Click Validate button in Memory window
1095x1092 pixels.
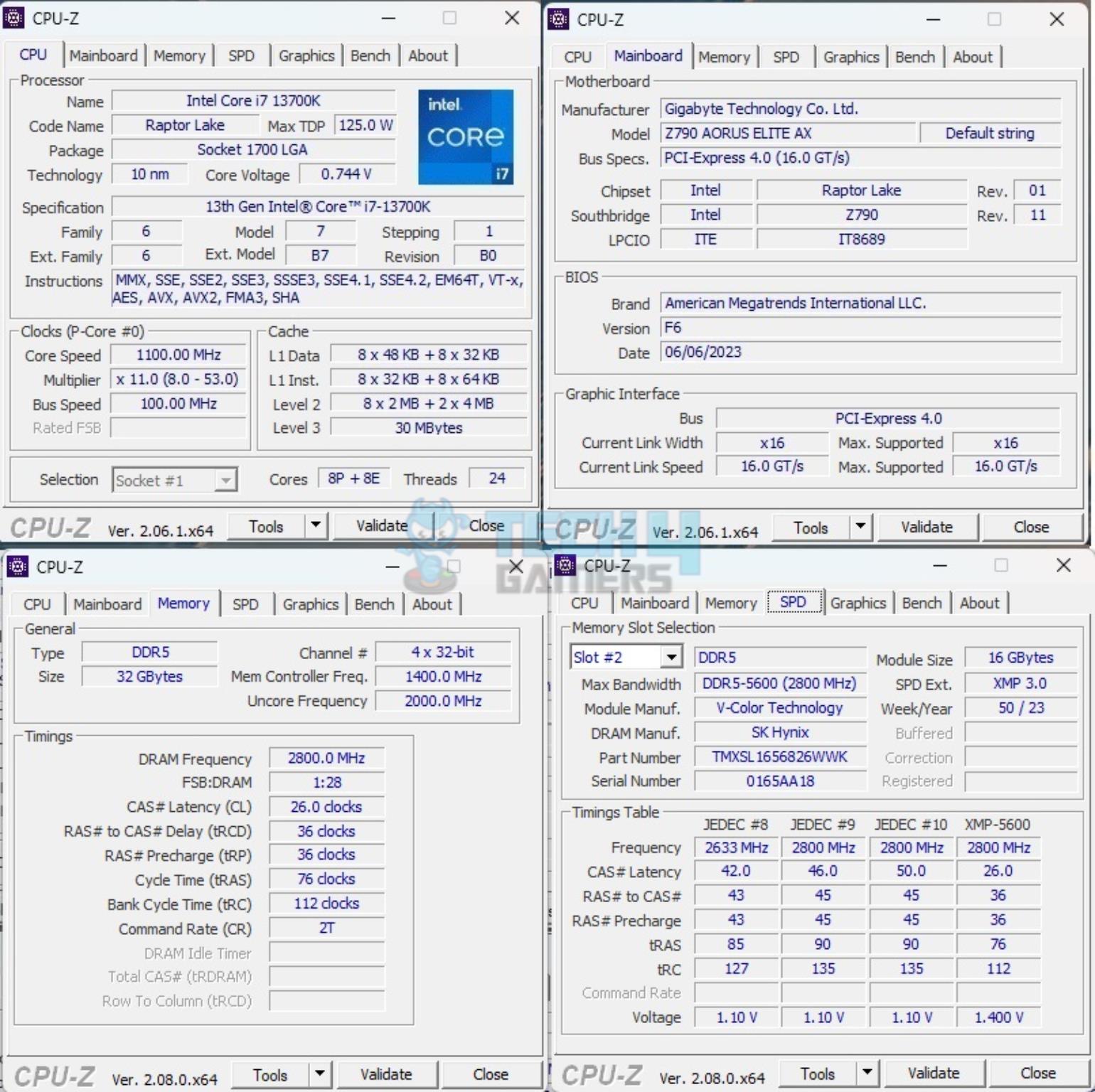(386, 1074)
